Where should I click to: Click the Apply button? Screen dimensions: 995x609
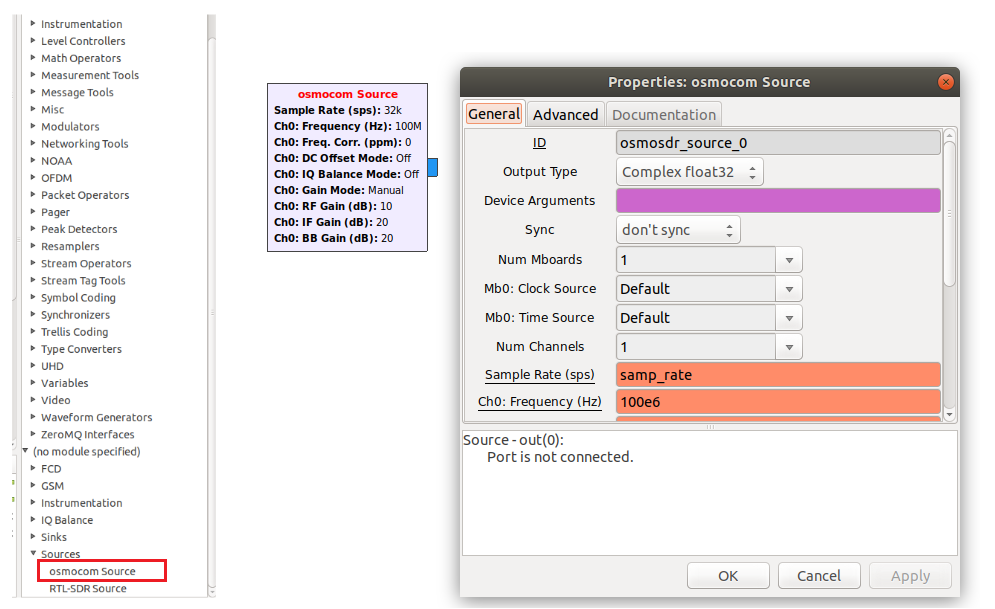[x=910, y=575]
